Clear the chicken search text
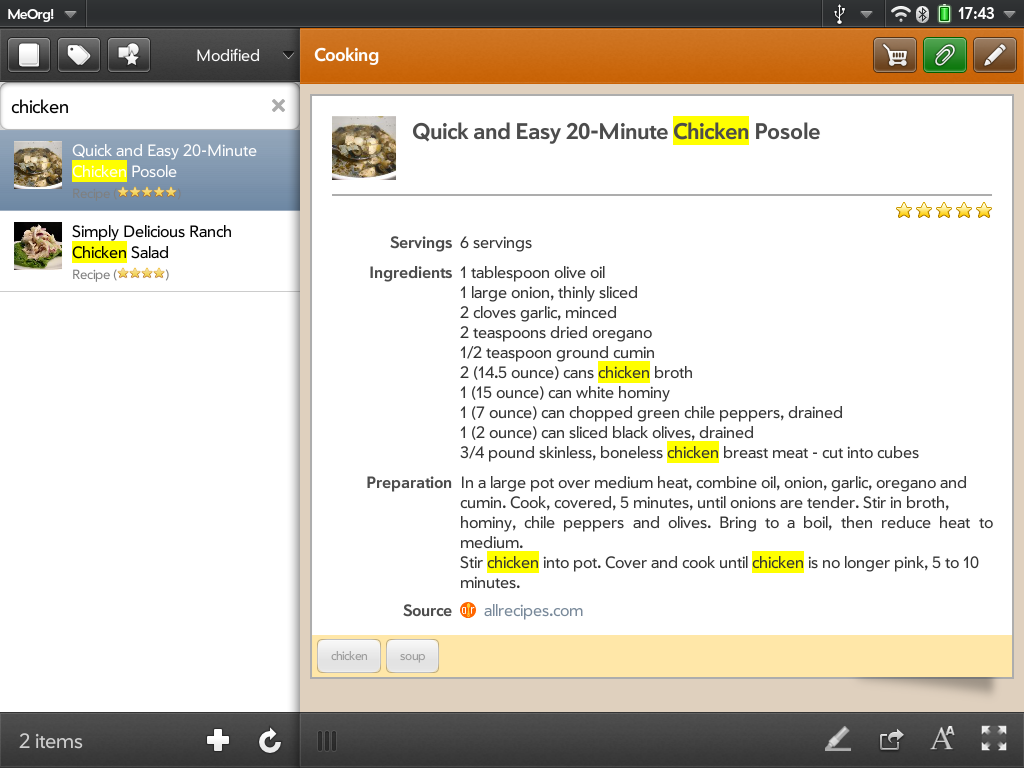Screen dimensions: 1024x768 (x=278, y=106)
